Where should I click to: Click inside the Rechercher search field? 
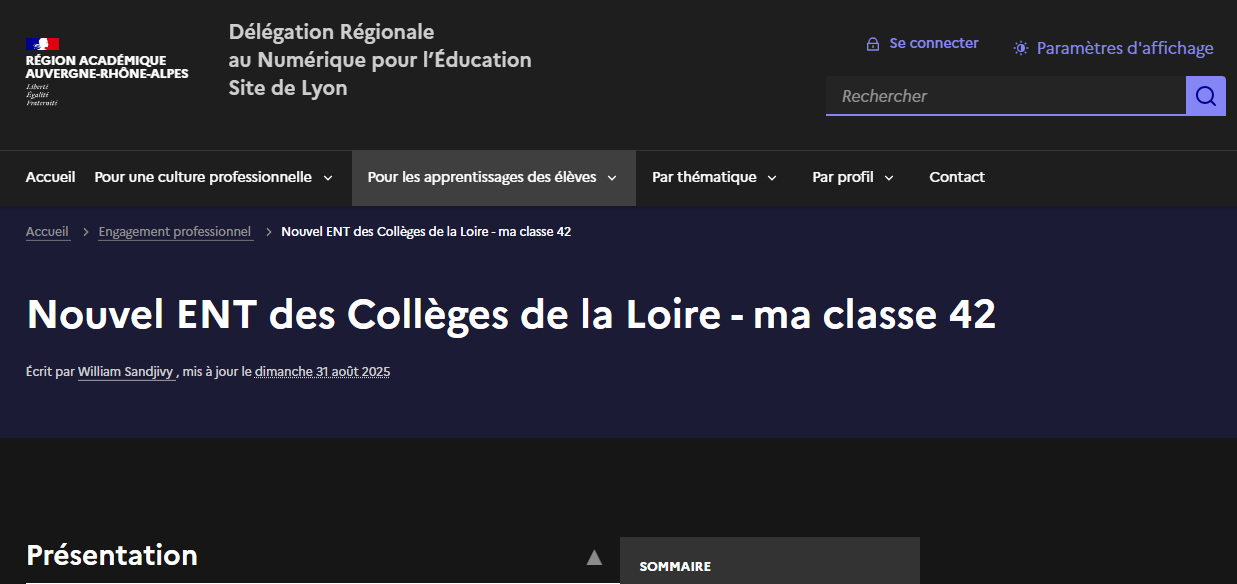click(1000, 95)
